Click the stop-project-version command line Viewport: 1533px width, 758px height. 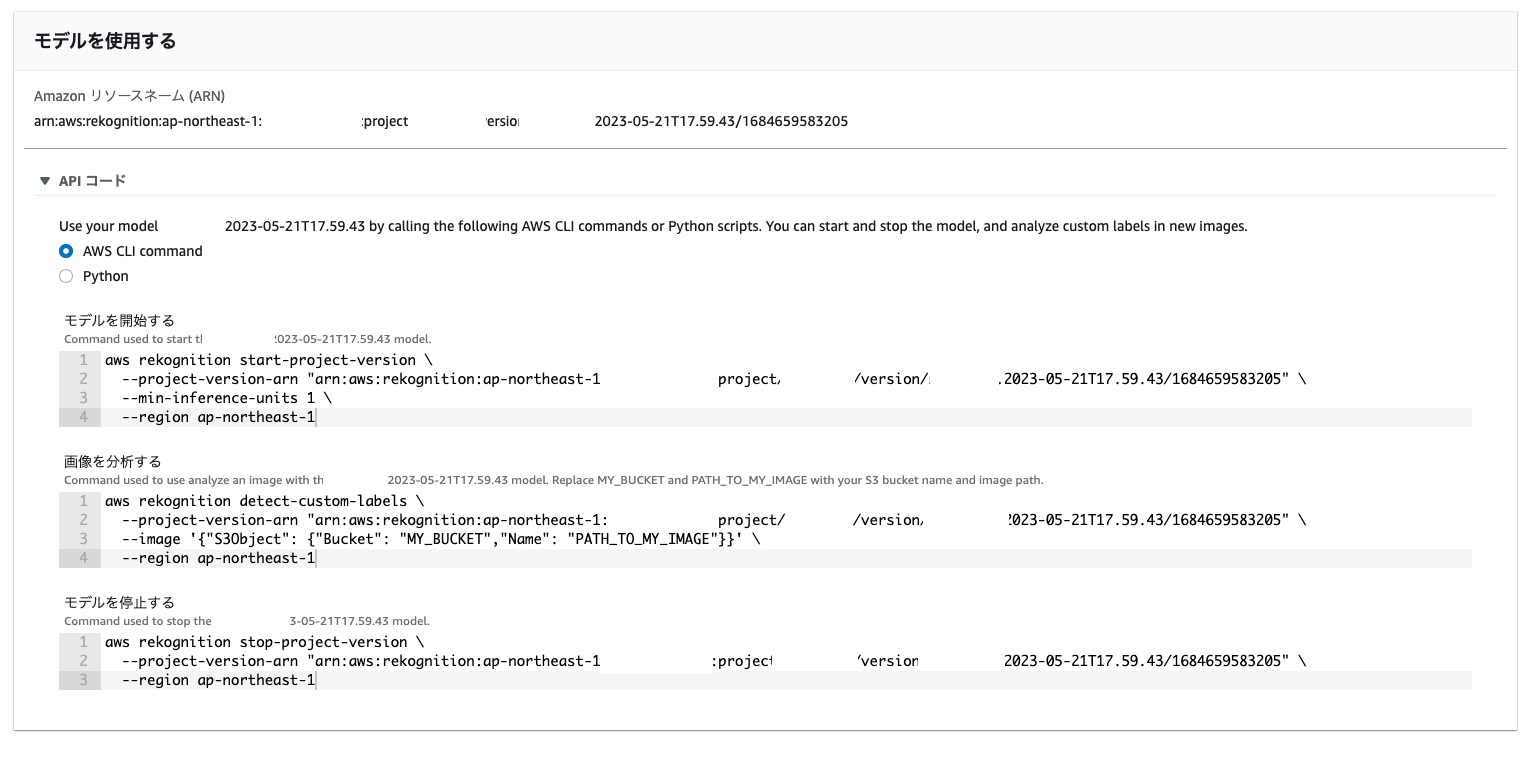(265, 642)
